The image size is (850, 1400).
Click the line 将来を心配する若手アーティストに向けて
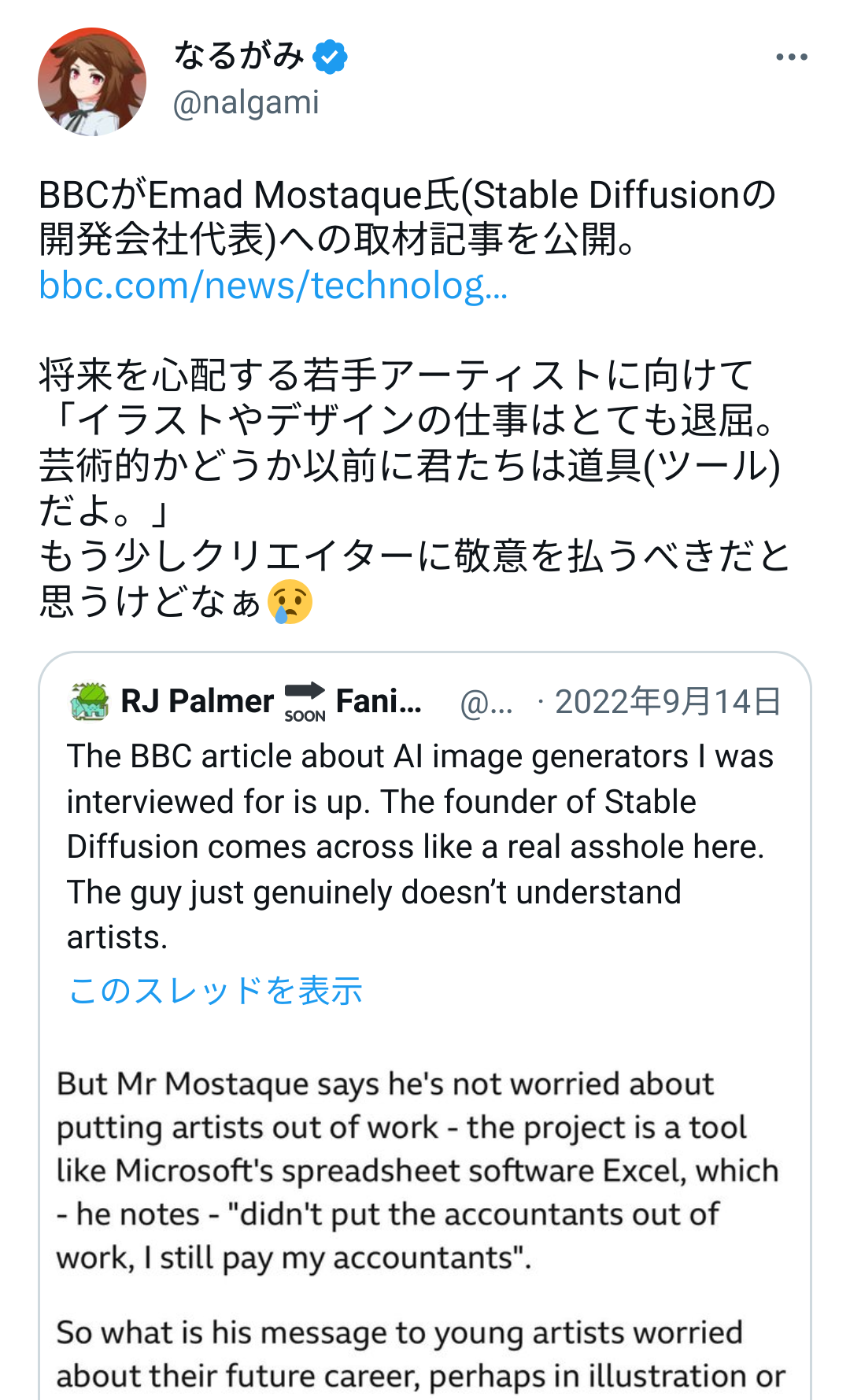click(x=396, y=375)
